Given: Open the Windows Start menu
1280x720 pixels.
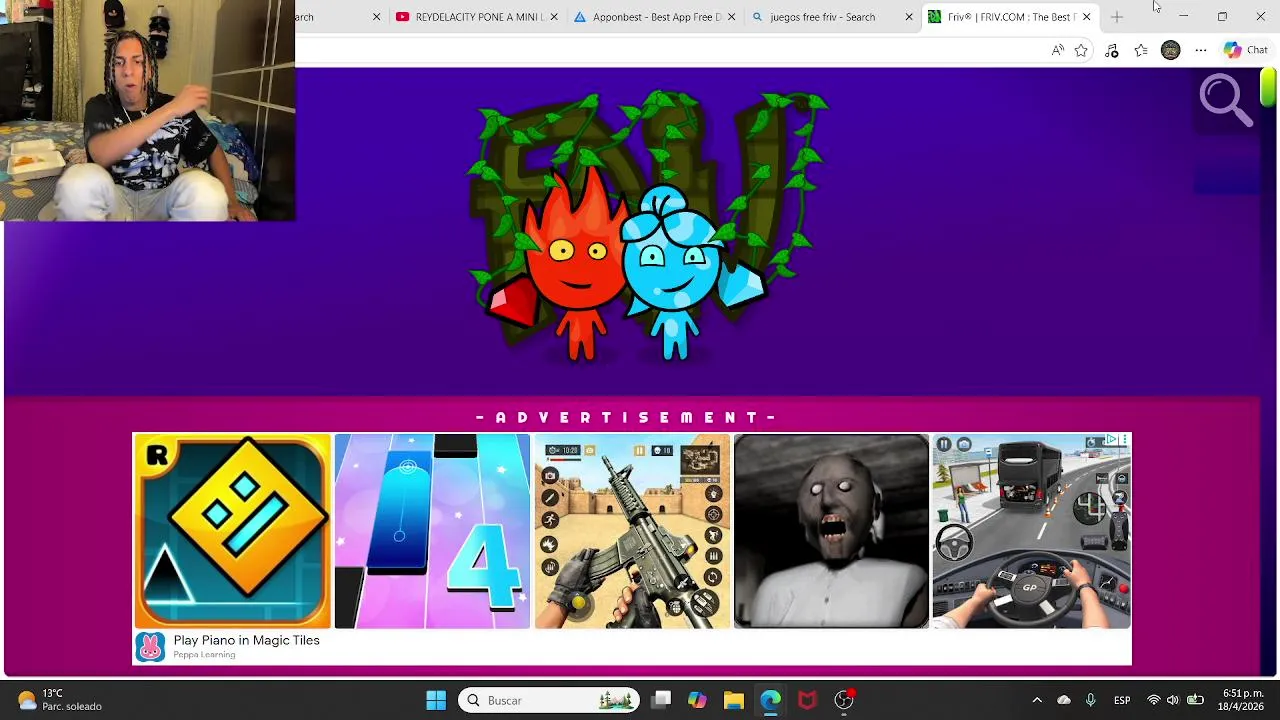Looking at the screenshot, I should 436,700.
